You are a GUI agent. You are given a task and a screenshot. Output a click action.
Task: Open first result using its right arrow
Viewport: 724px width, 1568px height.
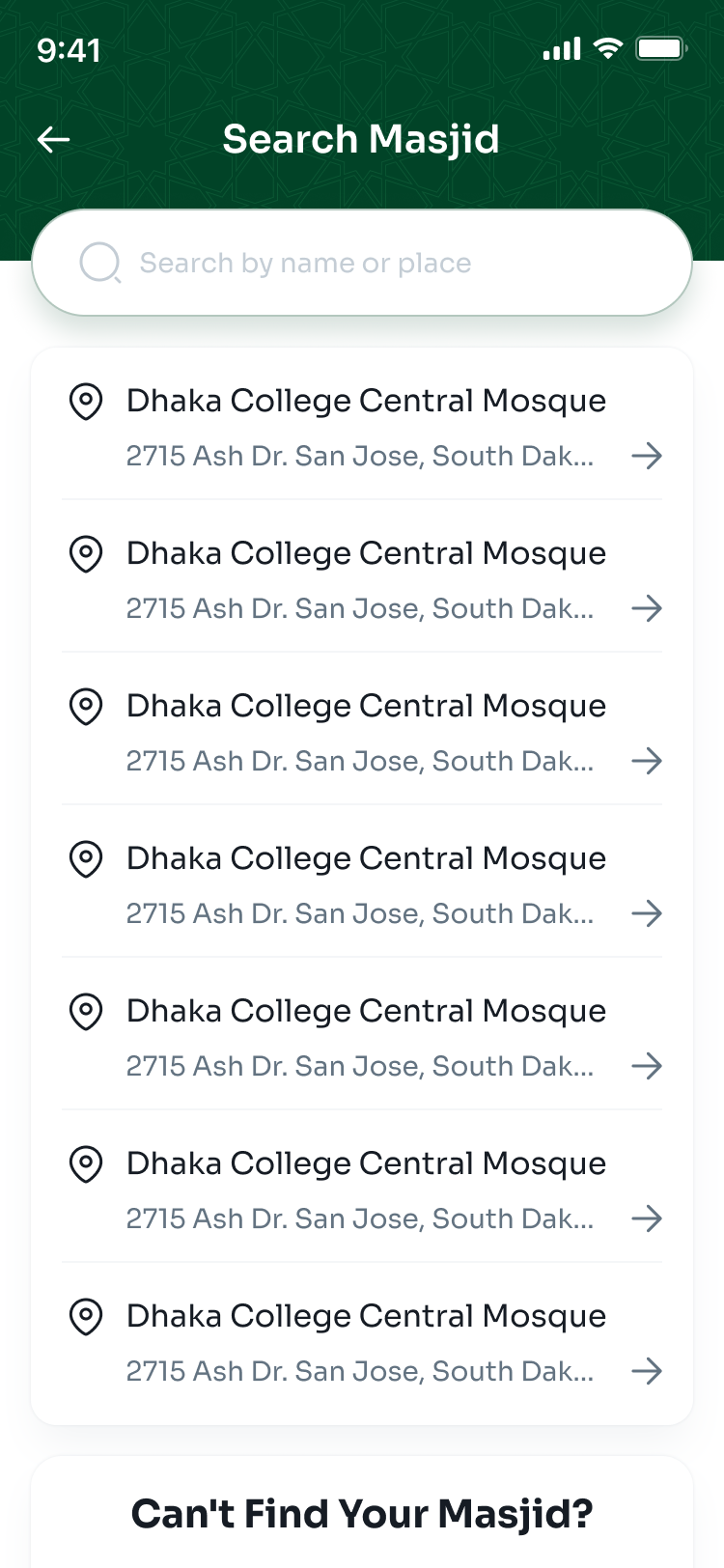click(647, 456)
